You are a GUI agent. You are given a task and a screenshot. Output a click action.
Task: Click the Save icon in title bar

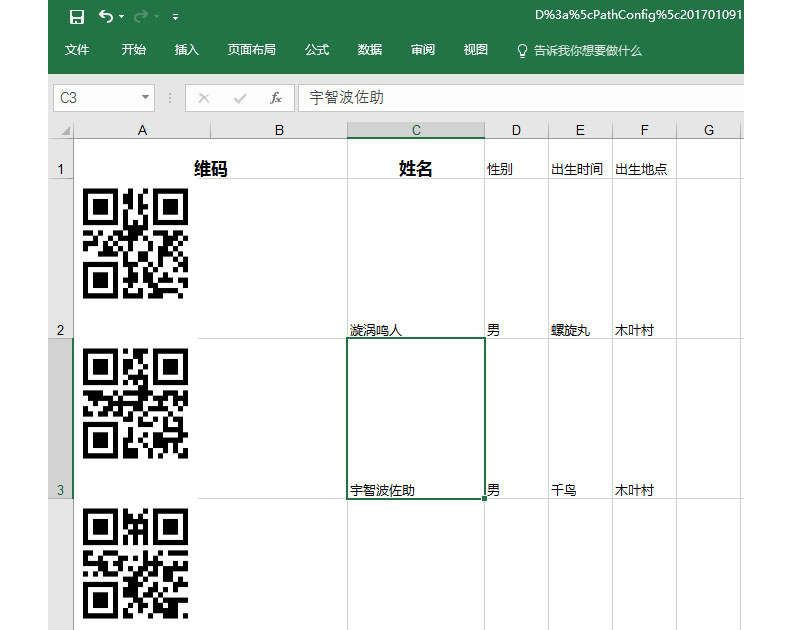tap(76, 16)
